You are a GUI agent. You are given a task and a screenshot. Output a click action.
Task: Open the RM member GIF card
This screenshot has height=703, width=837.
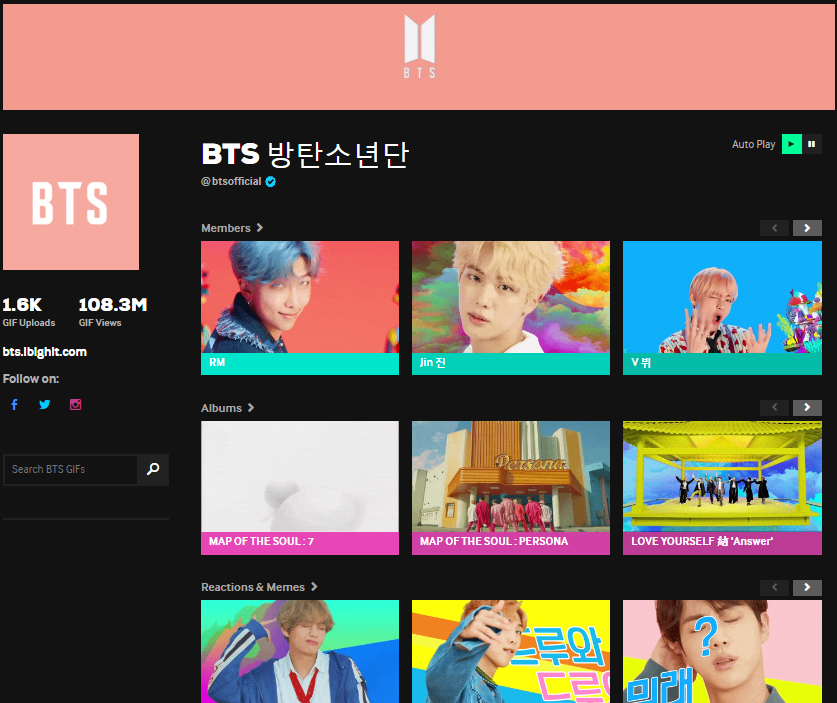coord(300,308)
